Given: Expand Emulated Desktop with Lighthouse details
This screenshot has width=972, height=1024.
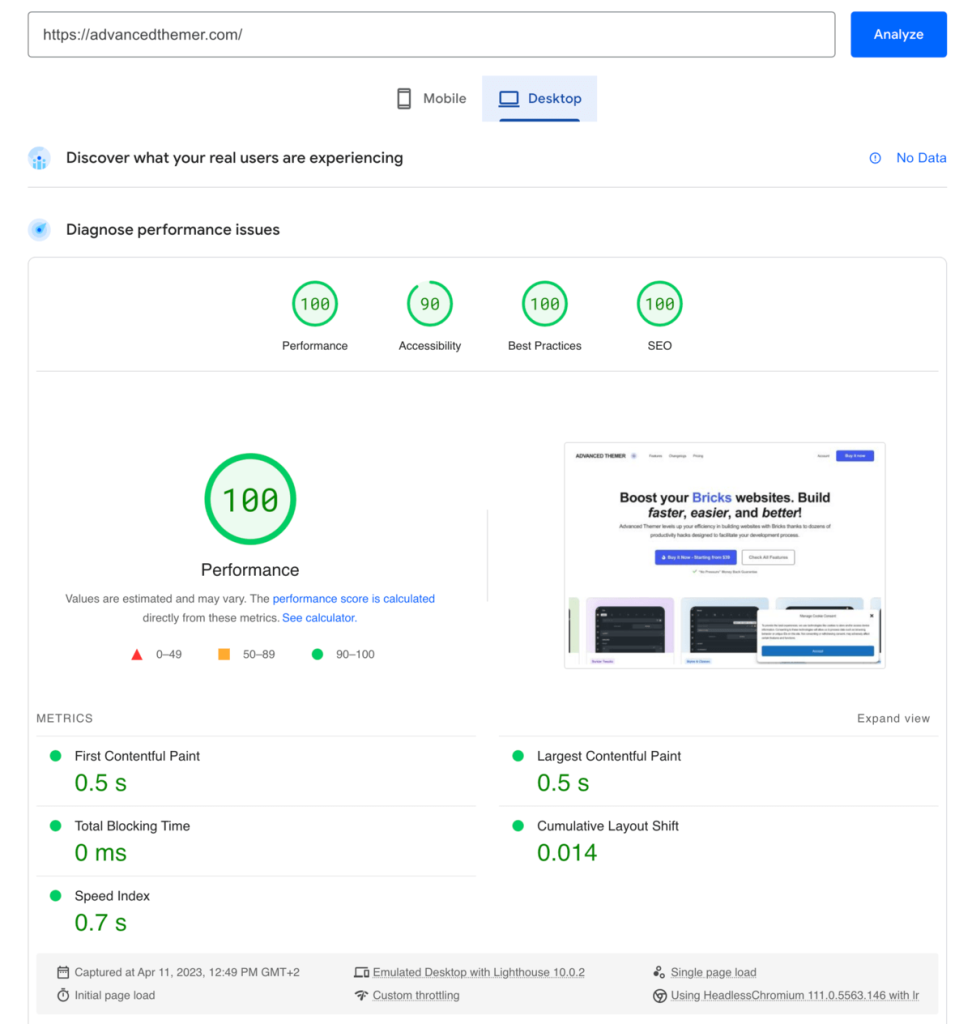Looking at the screenshot, I should pyautogui.click(x=478, y=971).
